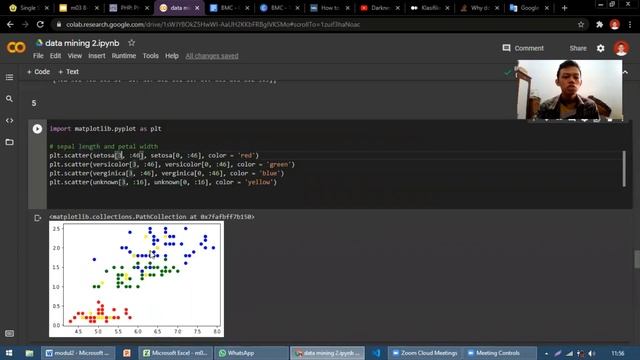Click the scatter plot output image

click(136, 279)
